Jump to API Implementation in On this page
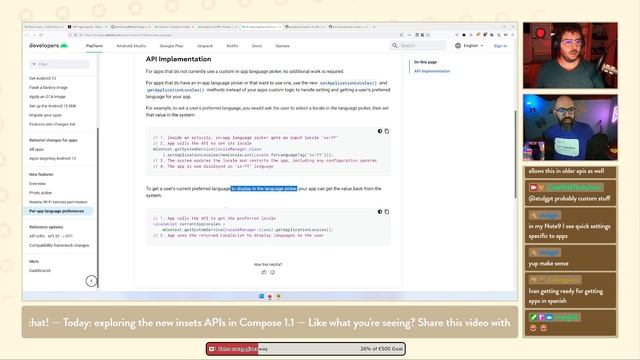Image resolution: width=640 pixels, height=360 pixels. (432, 71)
